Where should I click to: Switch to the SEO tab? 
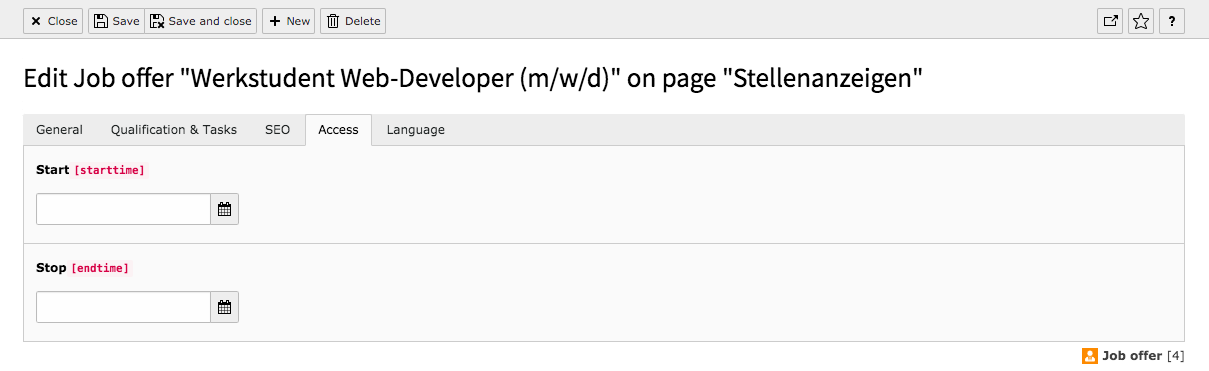pos(278,130)
